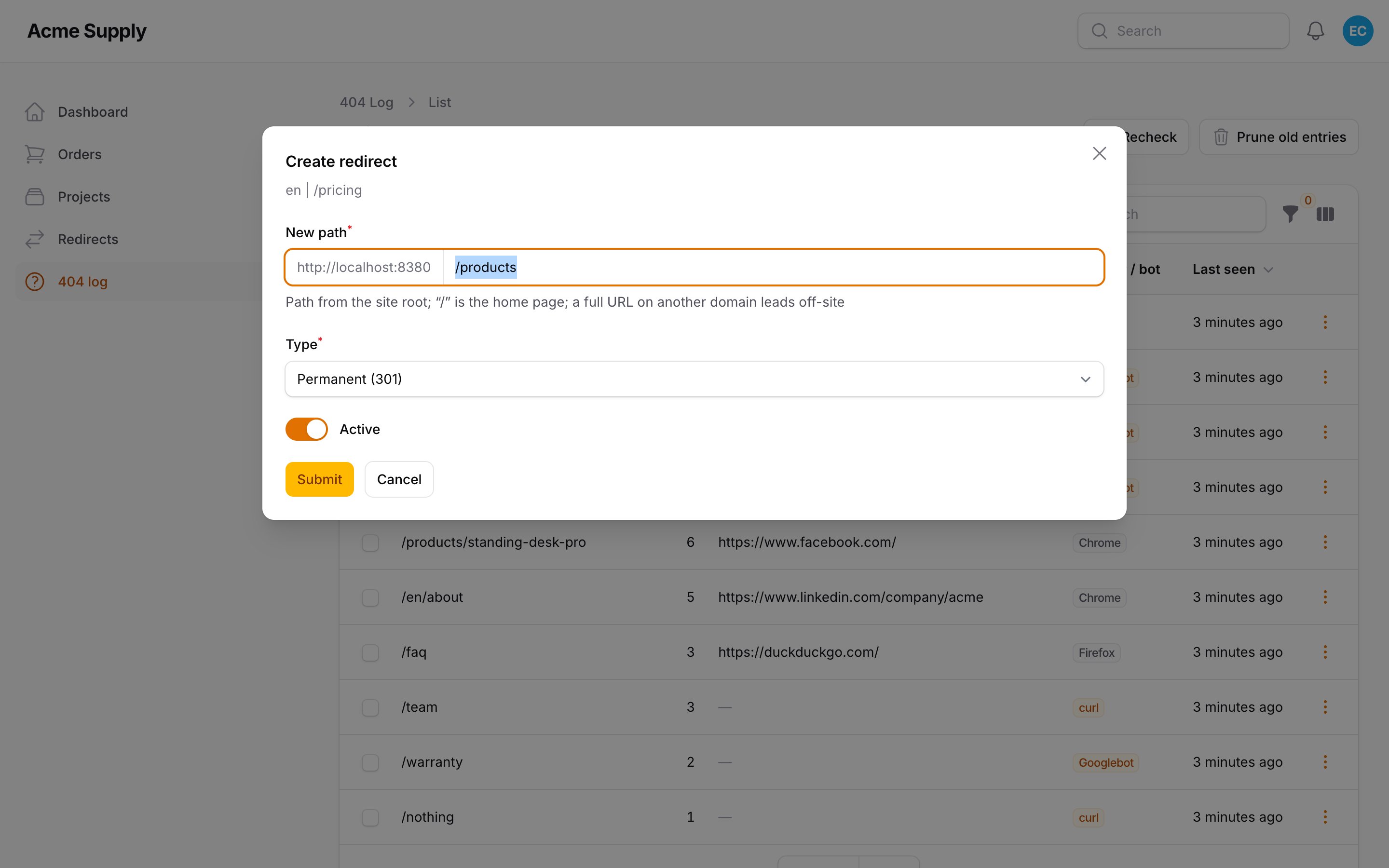Click the 404 log question mark icon
The height and width of the screenshot is (868, 1389).
coord(35,282)
